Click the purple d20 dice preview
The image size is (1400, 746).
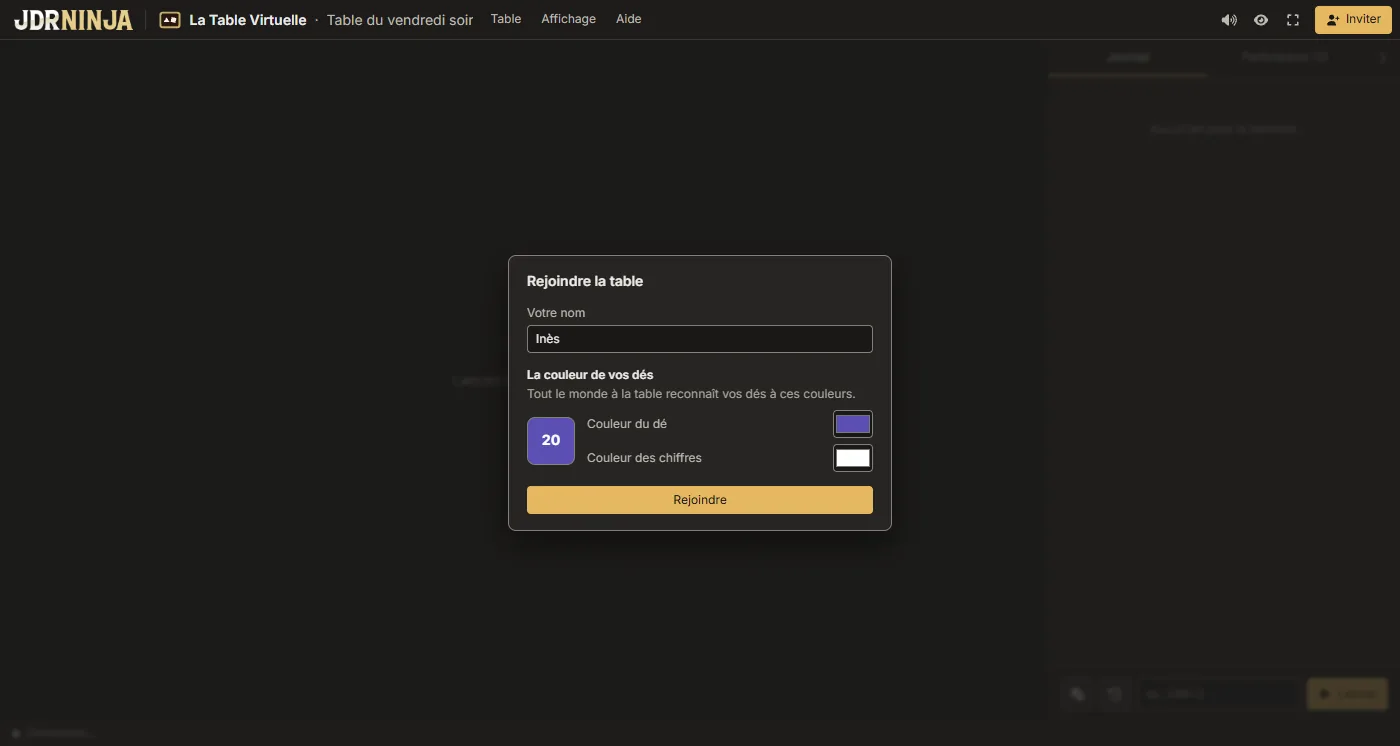(551, 441)
